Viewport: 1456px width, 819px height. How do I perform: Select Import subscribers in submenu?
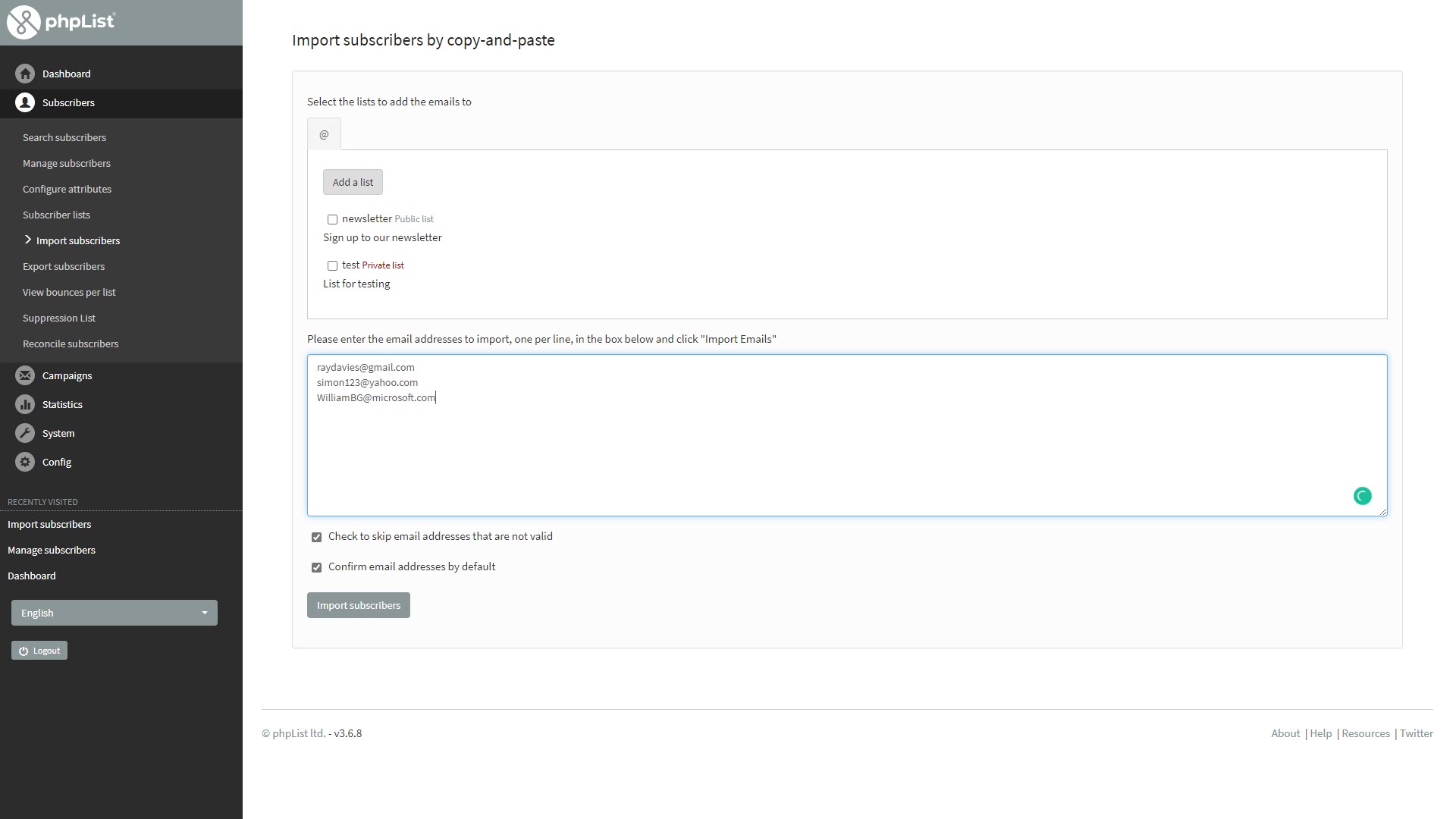[x=78, y=240]
